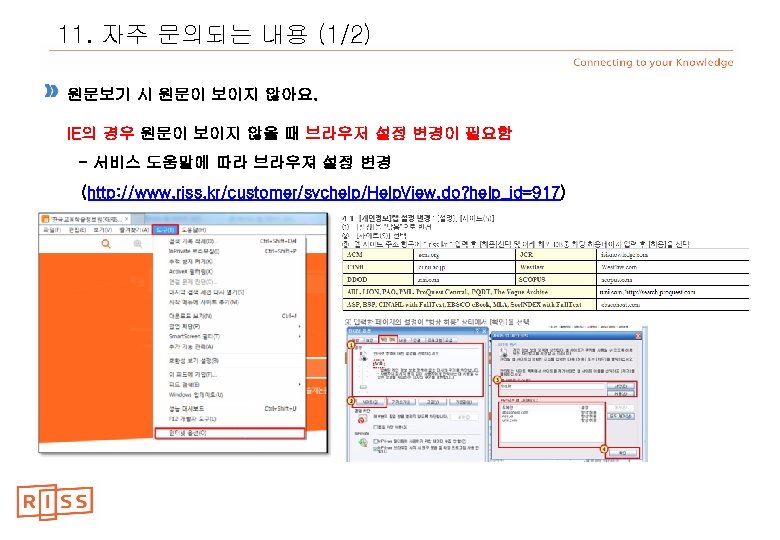
Task: Click the SCOPUS cell in the site table
Action: tap(556, 279)
